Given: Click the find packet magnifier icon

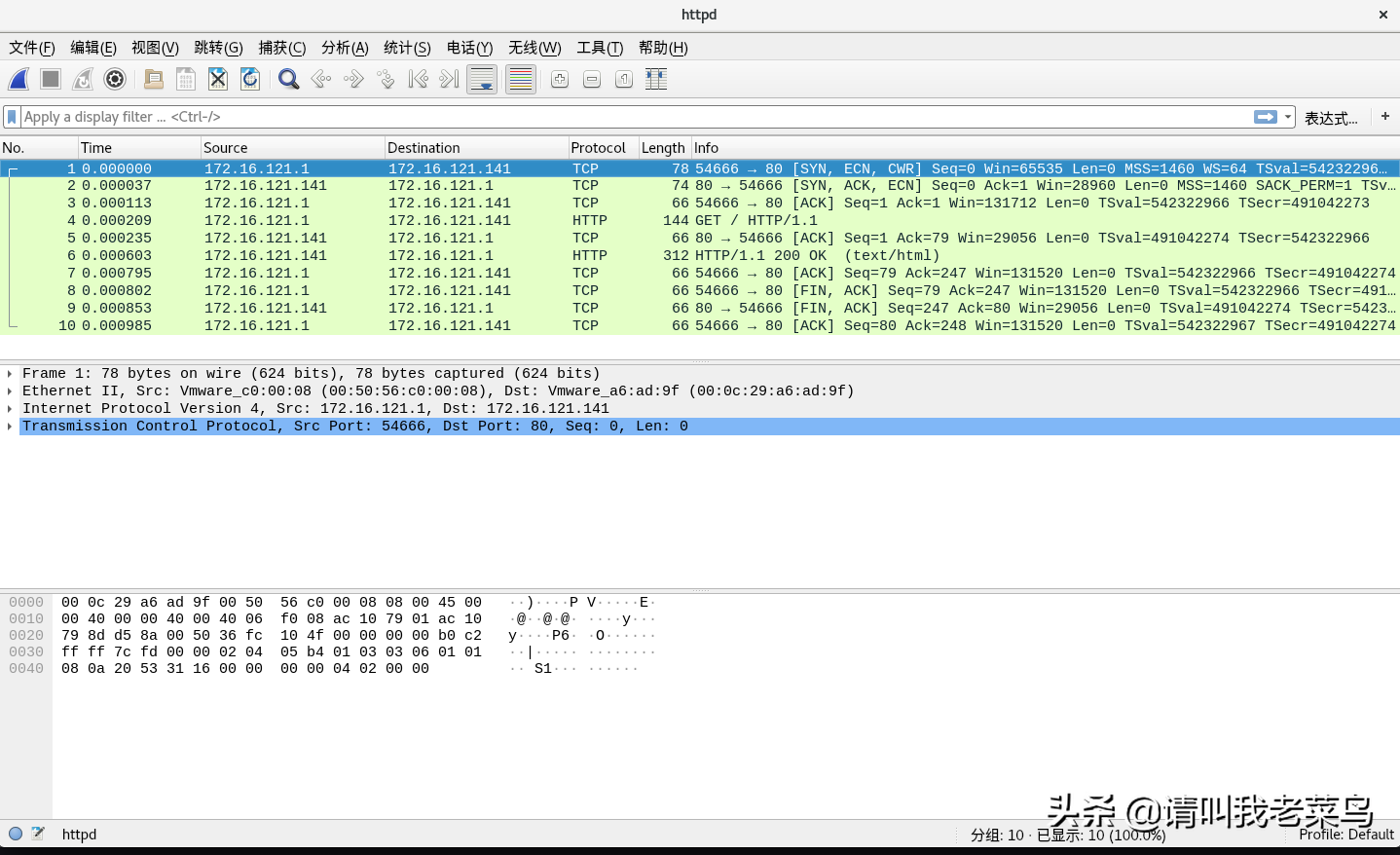Looking at the screenshot, I should point(288,80).
